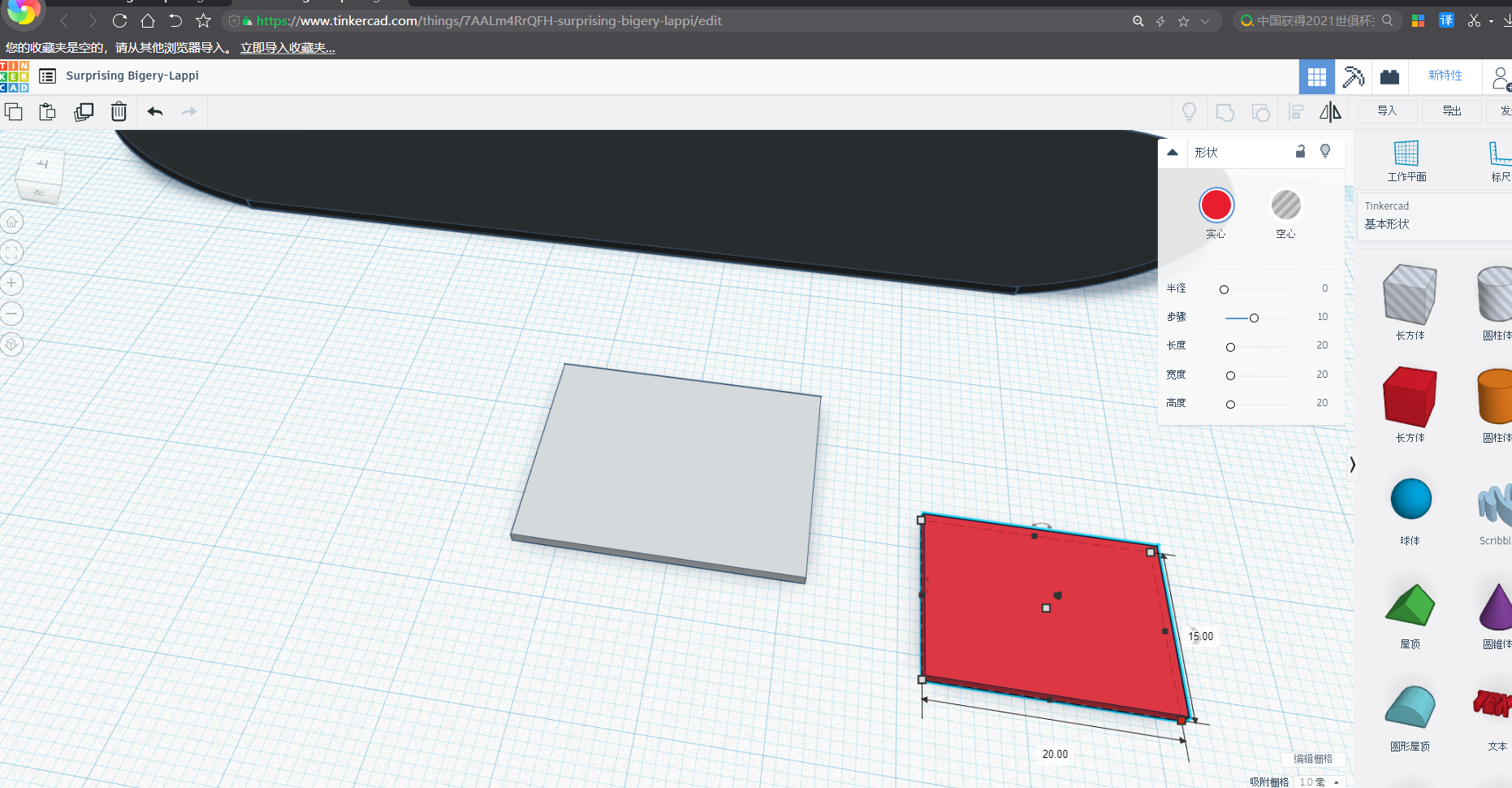This screenshot has width=1512, height=788.
Task: Click the 20.00 dimension label
Action: [x=1055, y=754]
